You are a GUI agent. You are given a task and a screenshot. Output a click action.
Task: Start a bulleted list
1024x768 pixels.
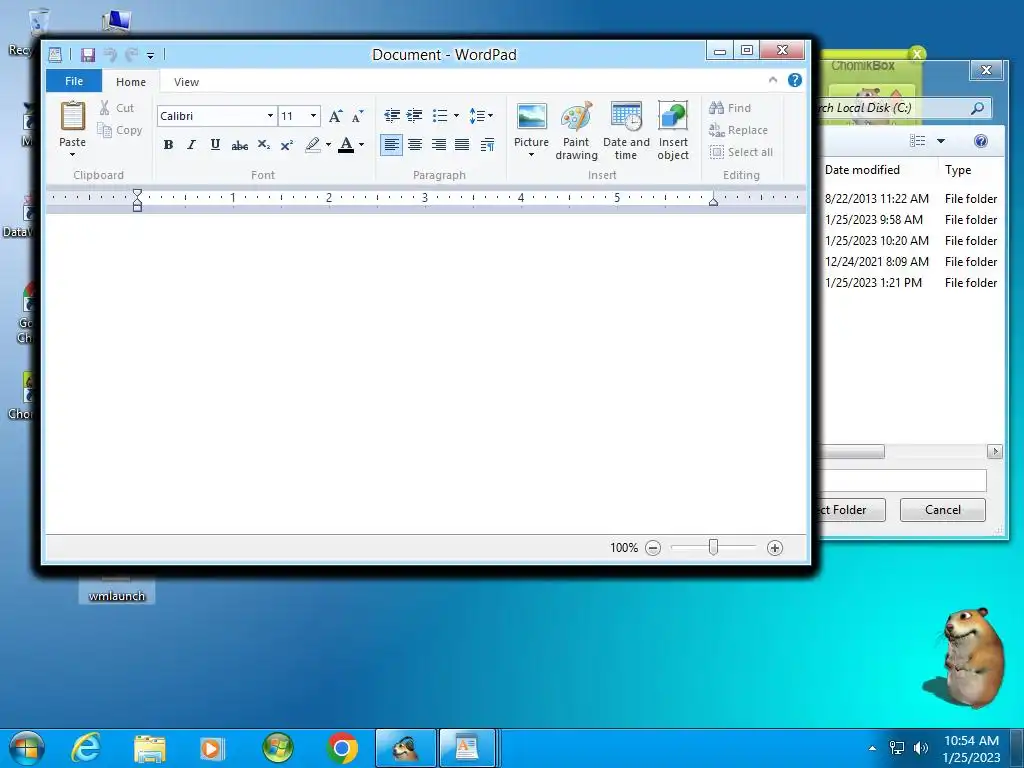click(440, 116)
